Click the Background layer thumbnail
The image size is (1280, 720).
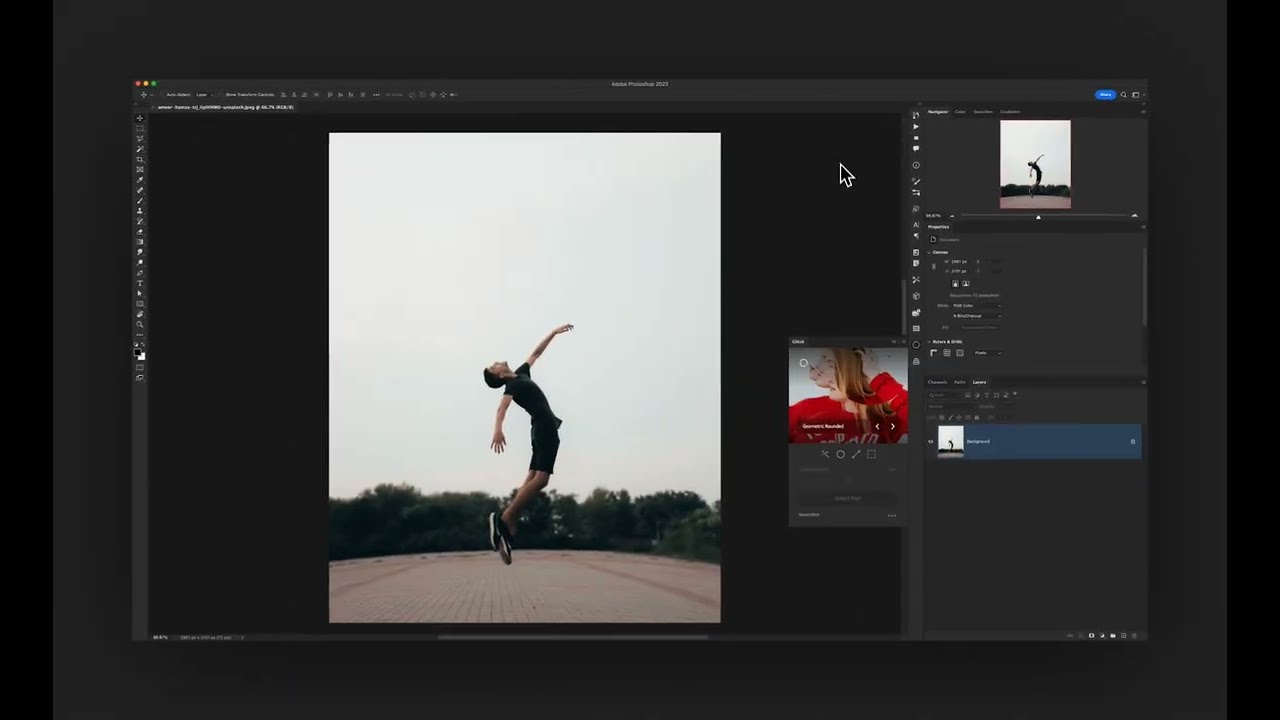coord(951,441)
